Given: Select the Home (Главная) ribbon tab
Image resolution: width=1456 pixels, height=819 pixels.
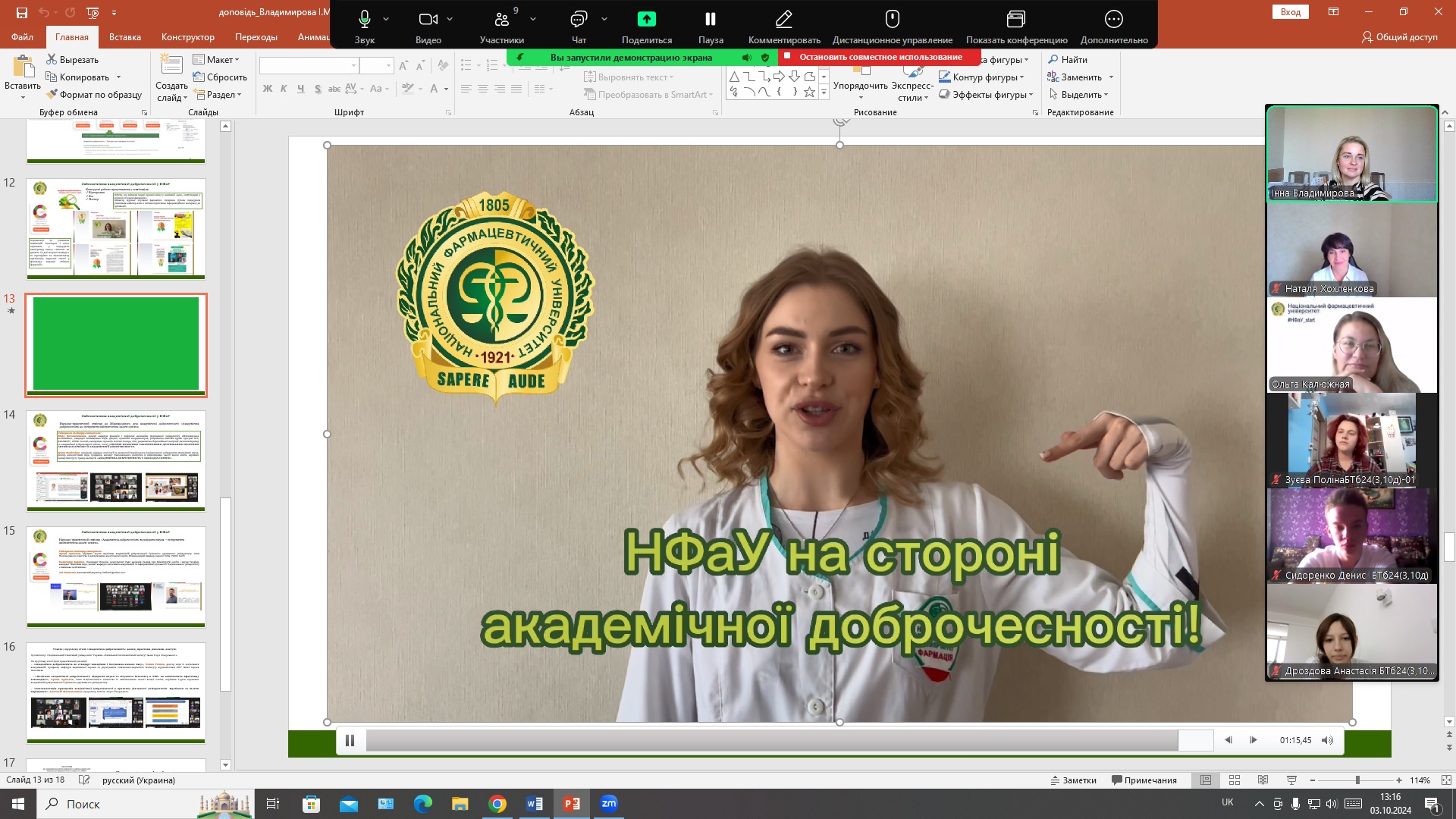Looking at the screenshot, I should pos(72,37).
